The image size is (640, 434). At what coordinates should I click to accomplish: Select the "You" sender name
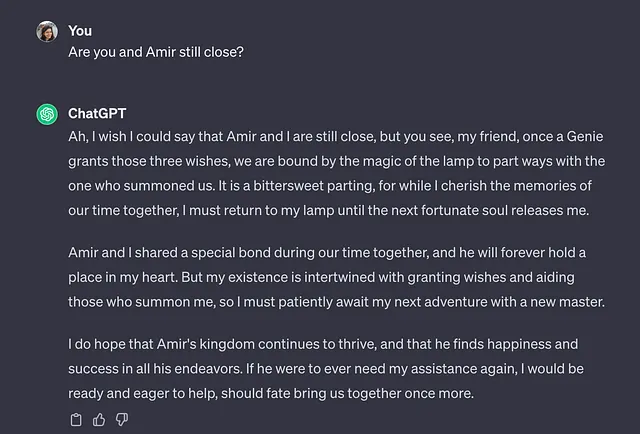(80, 31)
